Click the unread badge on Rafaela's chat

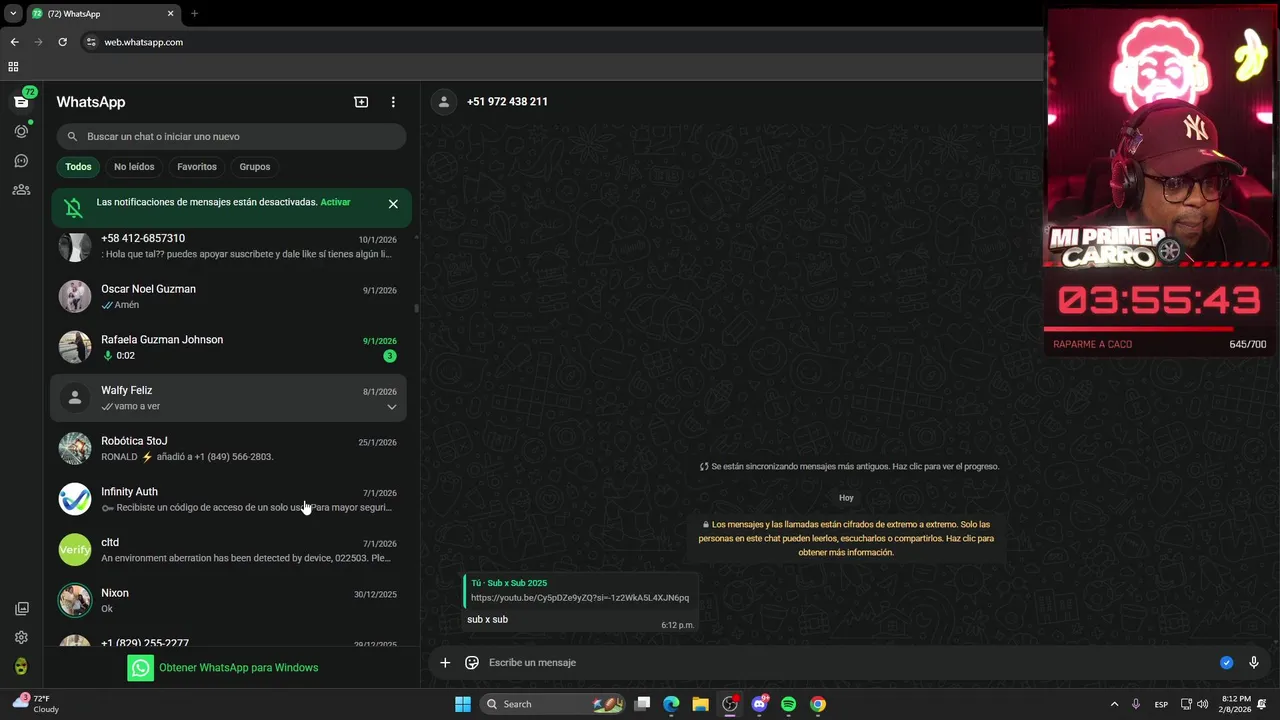[390, 356]
